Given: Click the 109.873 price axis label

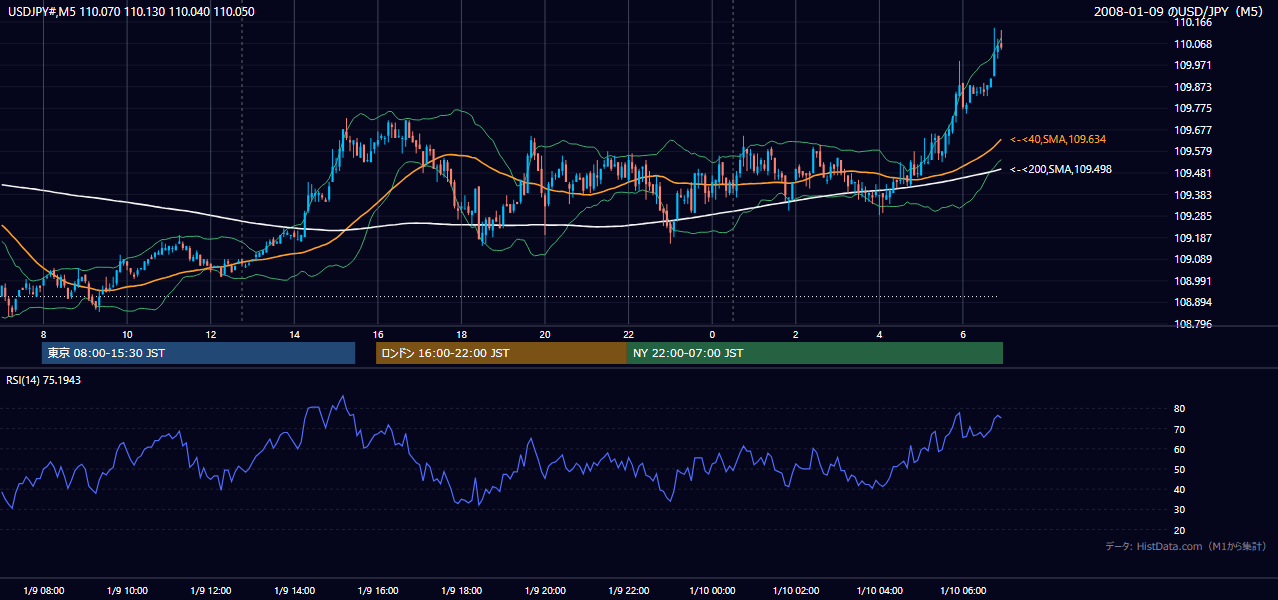Looking at the screenshot, I should [x=1193, y=87].
